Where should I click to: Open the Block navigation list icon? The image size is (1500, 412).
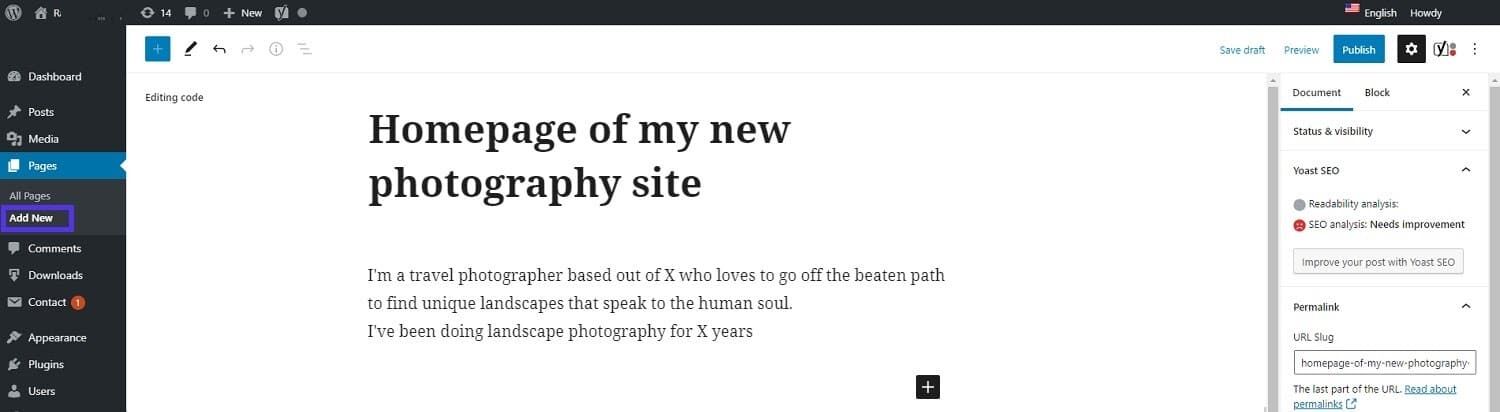305,49
